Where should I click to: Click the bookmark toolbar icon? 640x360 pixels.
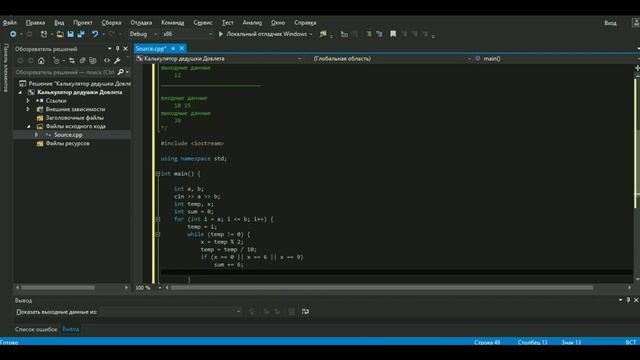click(x=393, y=34)
